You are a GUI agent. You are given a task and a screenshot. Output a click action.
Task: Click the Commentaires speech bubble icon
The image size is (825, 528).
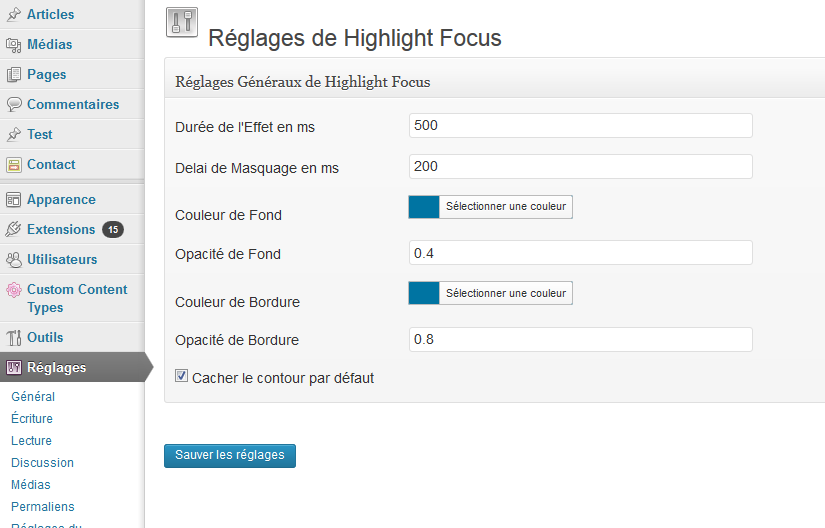[14, 105]
